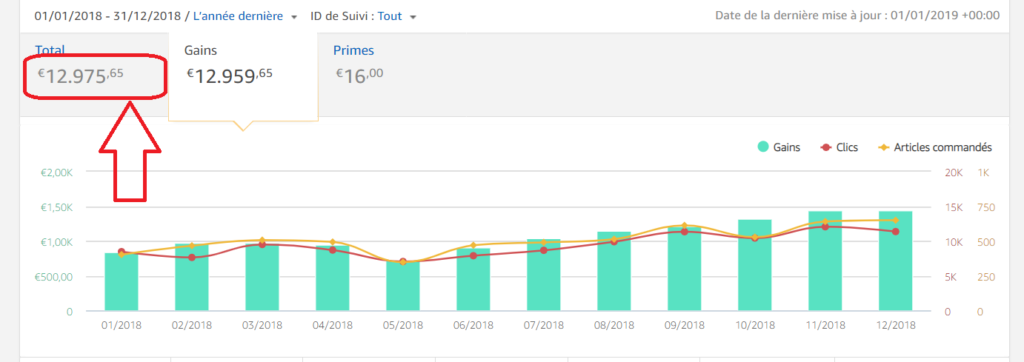
Task: Toggle the Clics legend series
Action: [839, 148]
